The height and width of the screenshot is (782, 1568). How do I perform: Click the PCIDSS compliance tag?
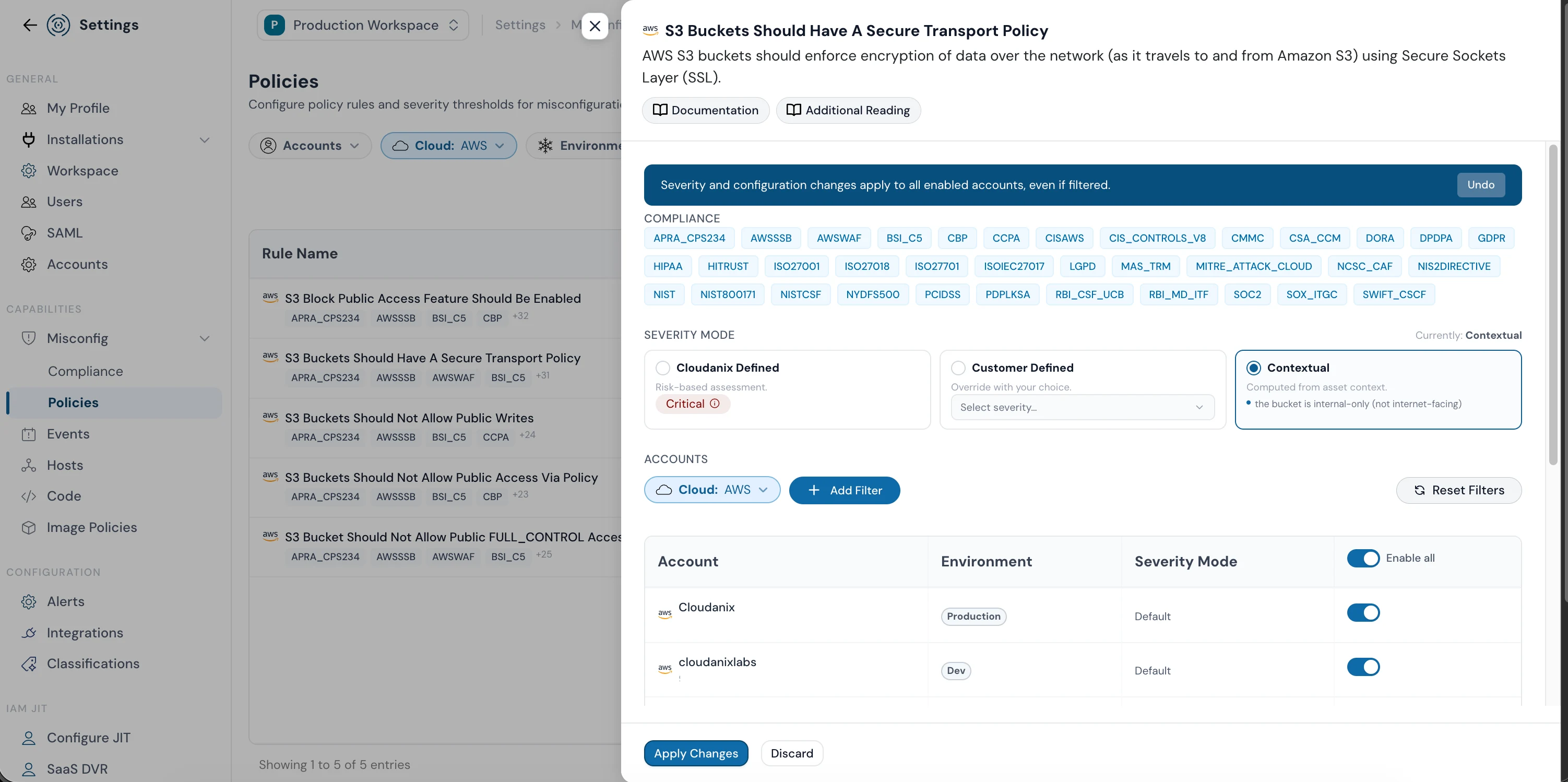point(942,294)
